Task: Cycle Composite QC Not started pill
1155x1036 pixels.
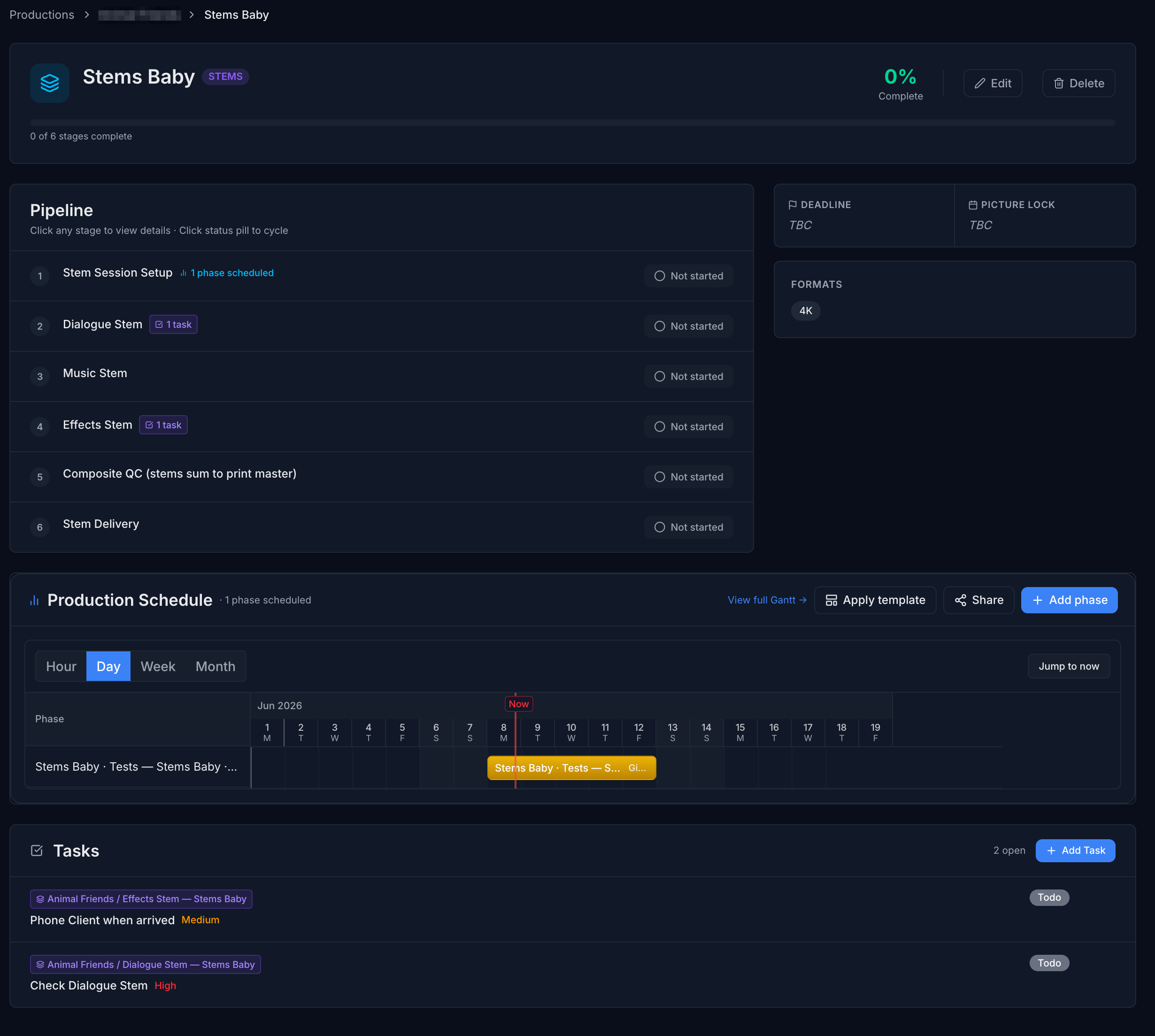Action: (x=688, y=477)
